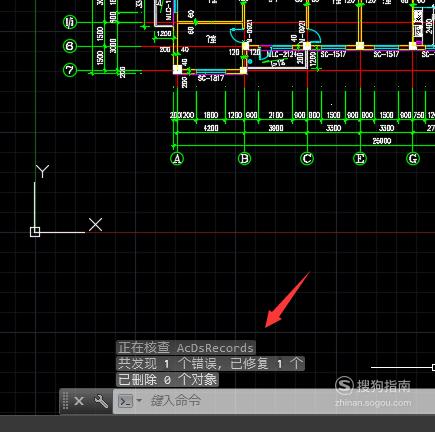Screen dimensions: 435x432
Task: Grab the command line grip handle
Action: (65, 401)
